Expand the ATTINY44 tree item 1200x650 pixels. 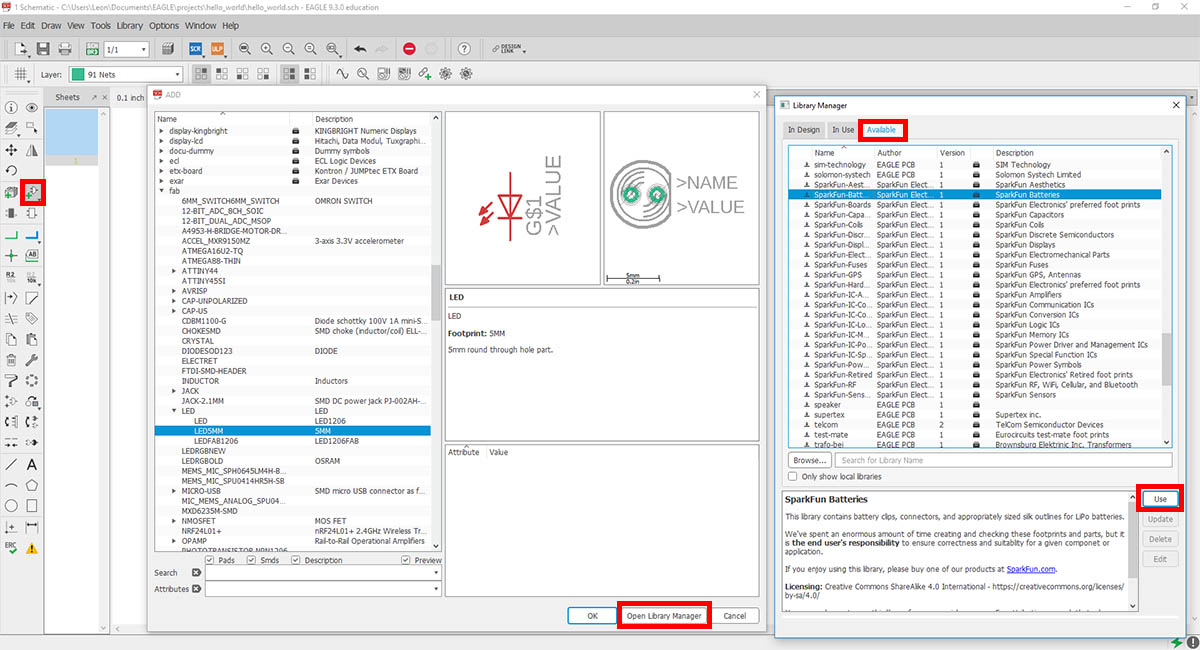(174, 271)
